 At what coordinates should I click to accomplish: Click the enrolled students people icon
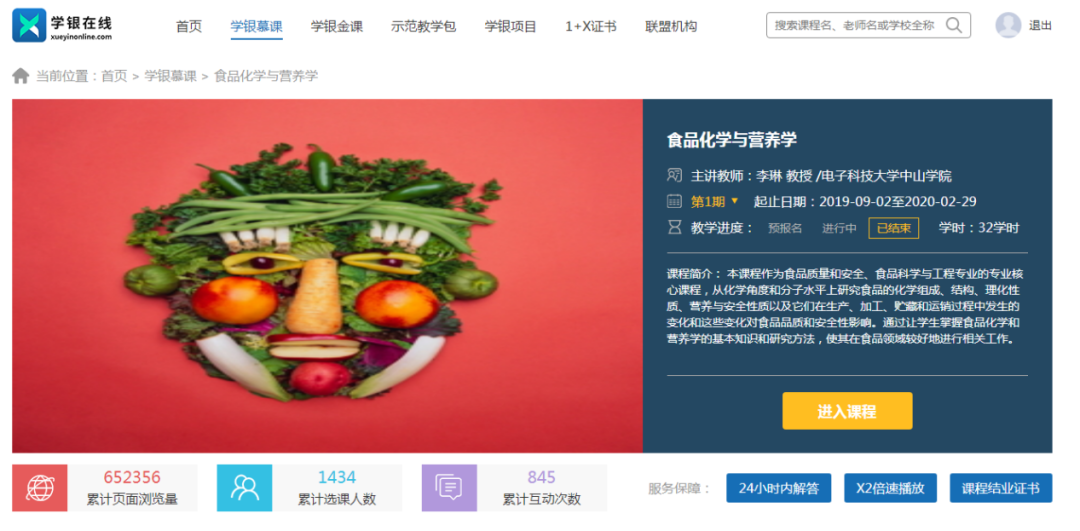coord(245,488)
